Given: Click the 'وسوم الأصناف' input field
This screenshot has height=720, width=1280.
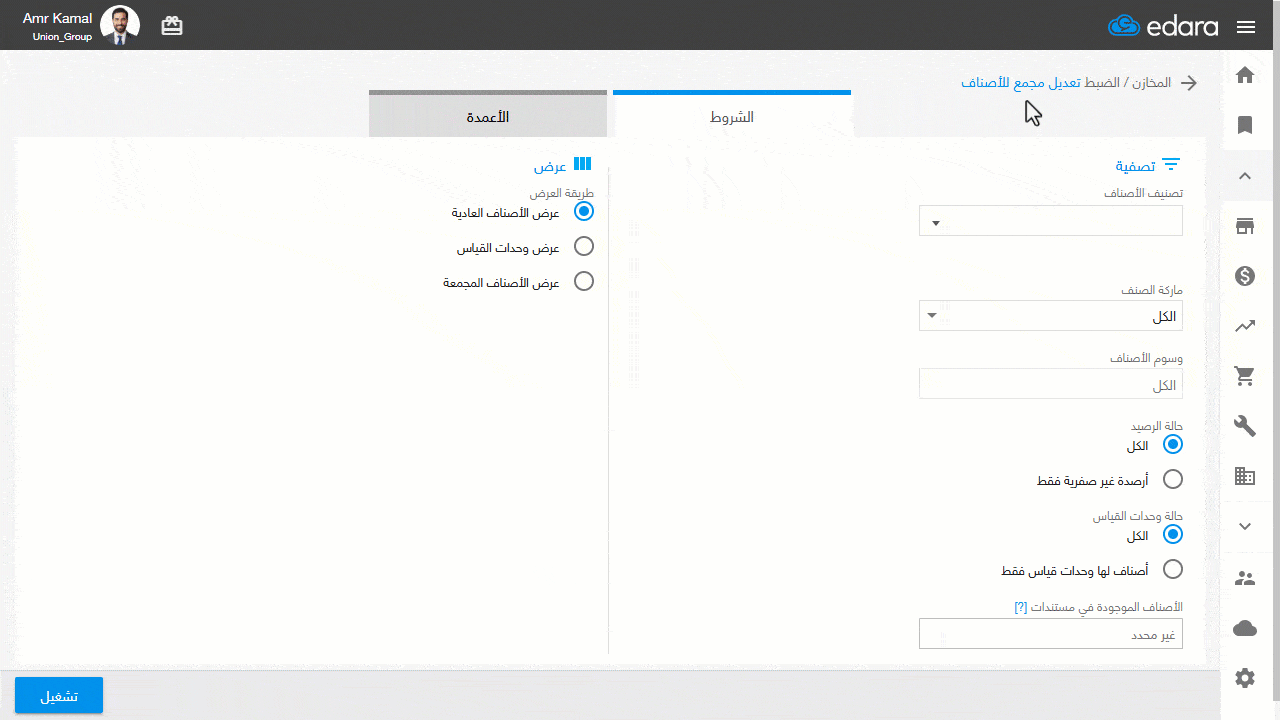Looking at the screenshot, I should click(1050, 384).
